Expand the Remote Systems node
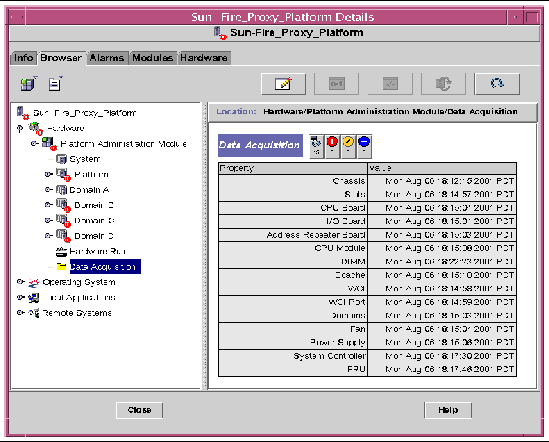The width and height of the screenshot is (549, 442). tap(21, 312)
